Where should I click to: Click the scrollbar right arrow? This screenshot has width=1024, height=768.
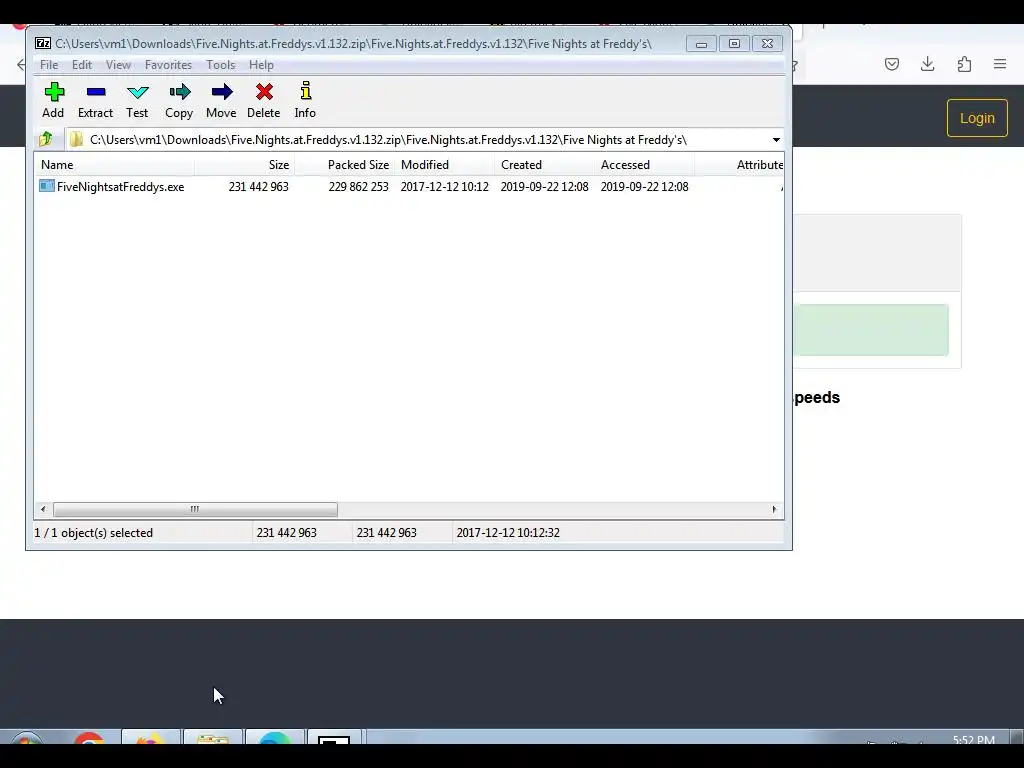pos(775,509)
